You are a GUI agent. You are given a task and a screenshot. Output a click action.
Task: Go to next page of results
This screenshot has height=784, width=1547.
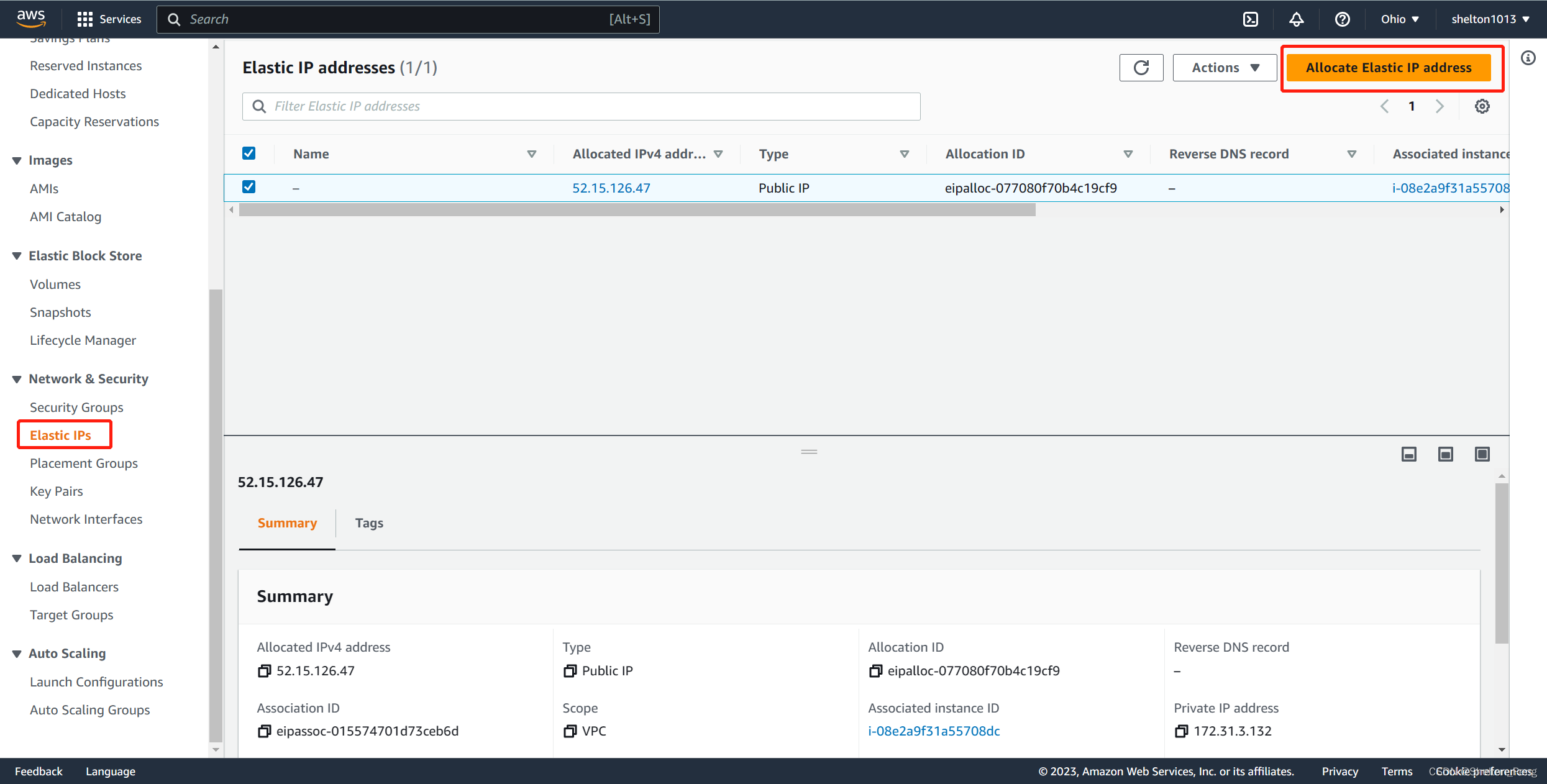(x=1440, y=106)
